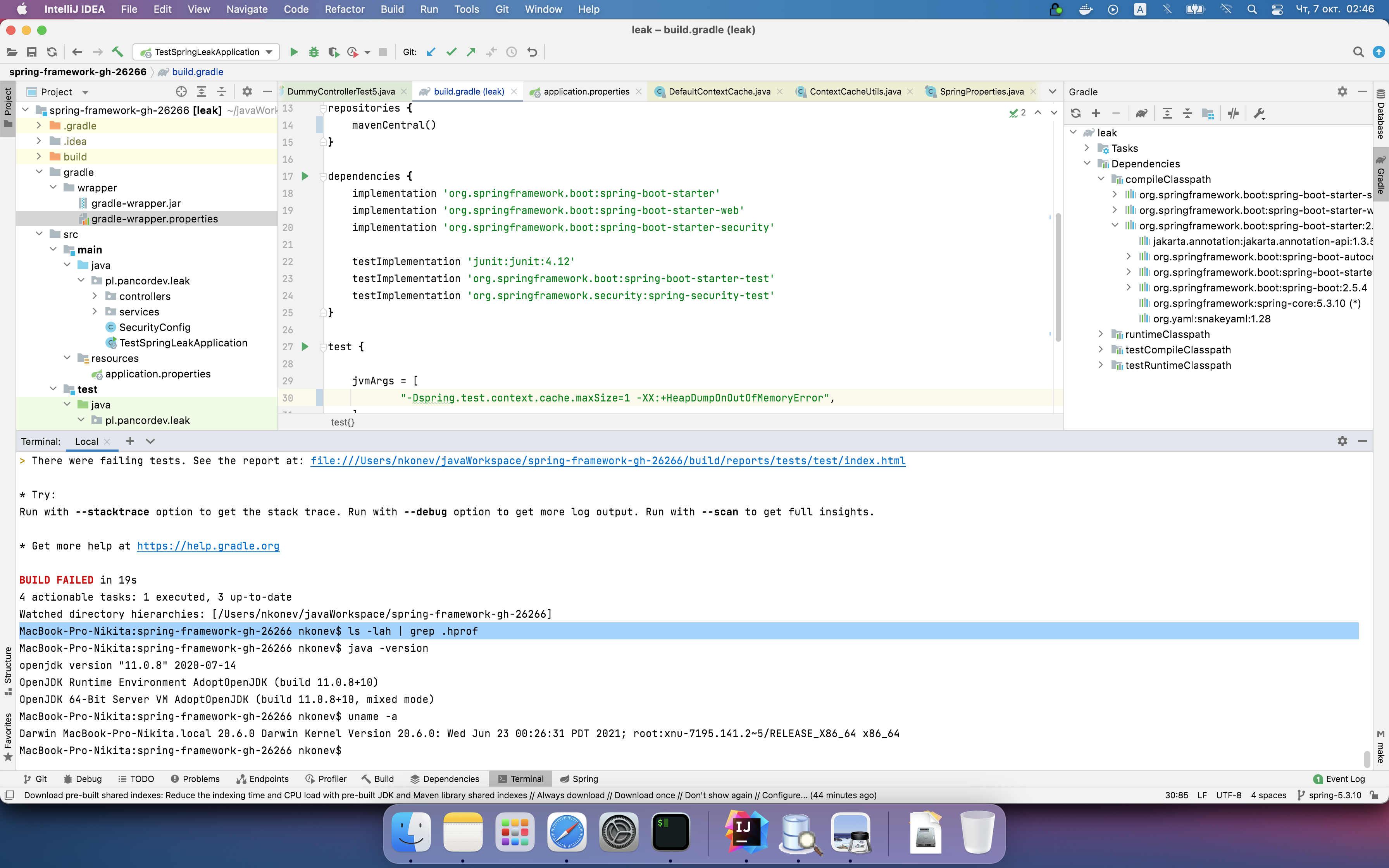Open https://help.gradle.org link
The image size is (1389, 868).
click(208, 546)
